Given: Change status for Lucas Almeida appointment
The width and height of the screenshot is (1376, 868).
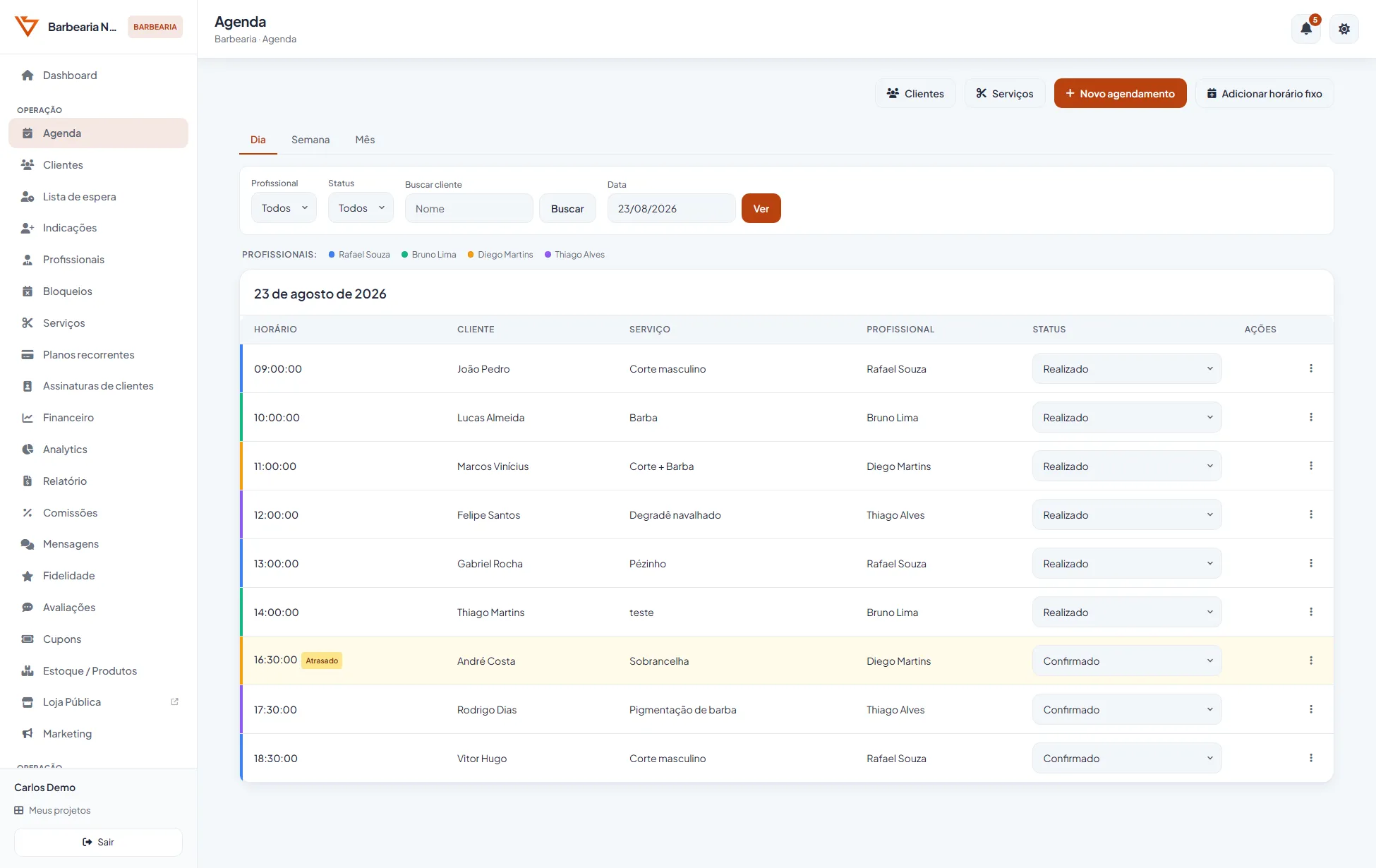Looking at the screenshot, I should tap(1127, 417).
